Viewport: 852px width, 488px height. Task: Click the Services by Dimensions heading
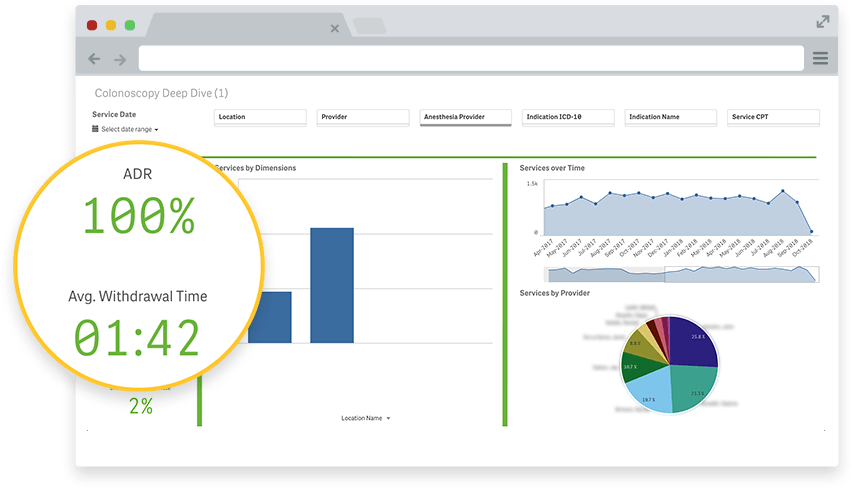point(255,168)
